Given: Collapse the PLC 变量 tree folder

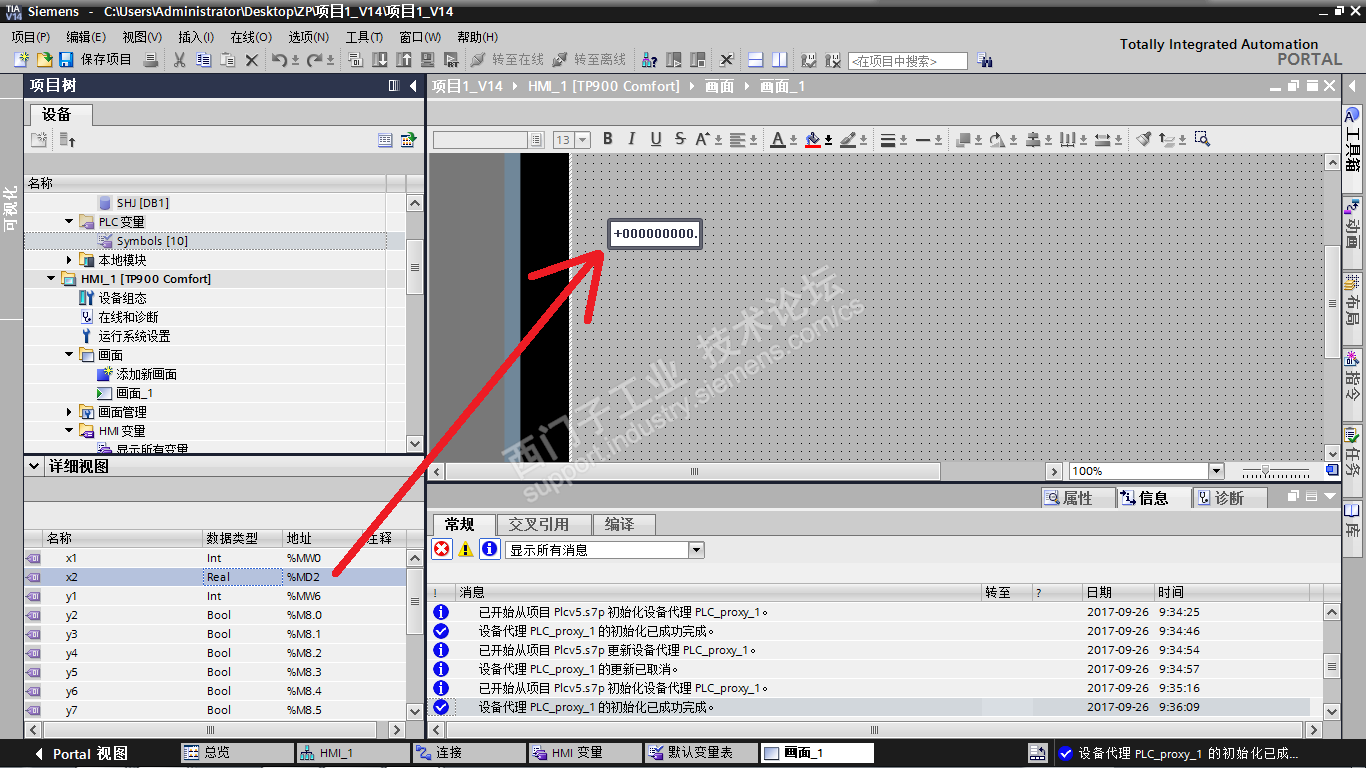Looking at the screenshot, I should pyautogui.click(x=69, y=221).
